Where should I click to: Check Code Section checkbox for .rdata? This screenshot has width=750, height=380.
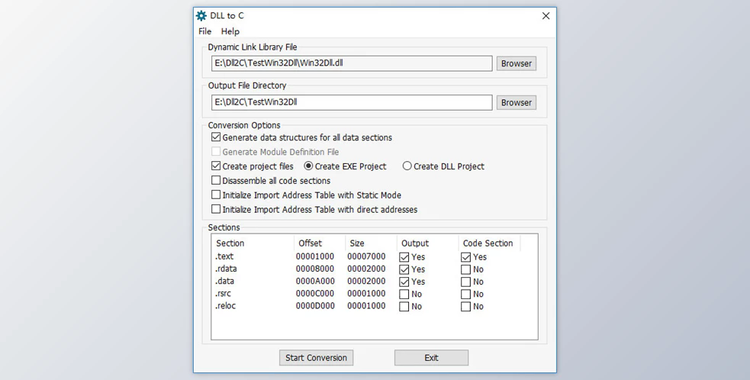coord(466,269)
